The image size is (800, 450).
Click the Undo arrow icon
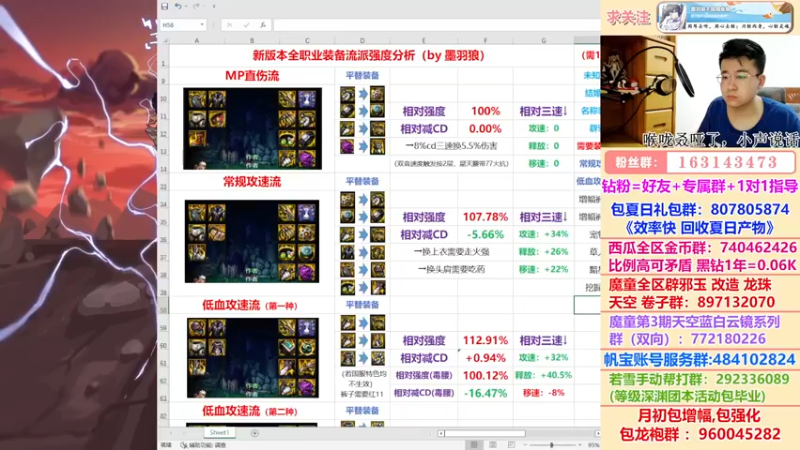pos(178,6)
